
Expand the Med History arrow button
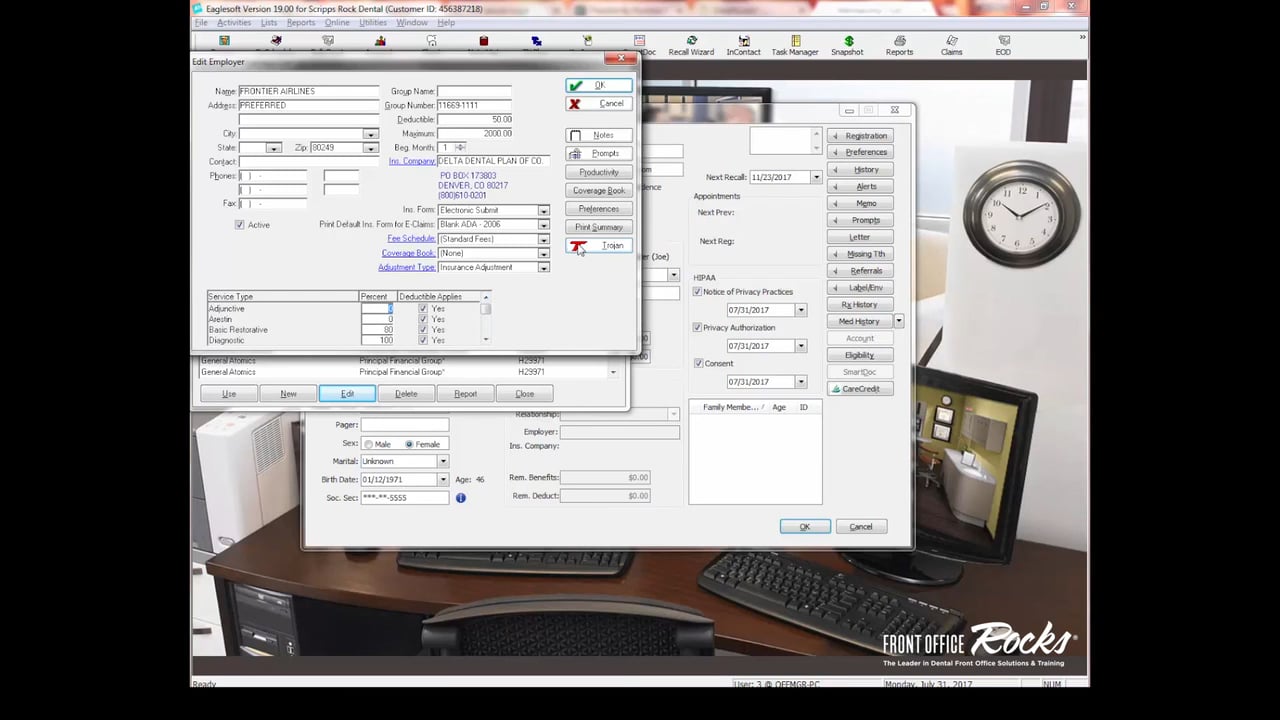click(898, 321)
